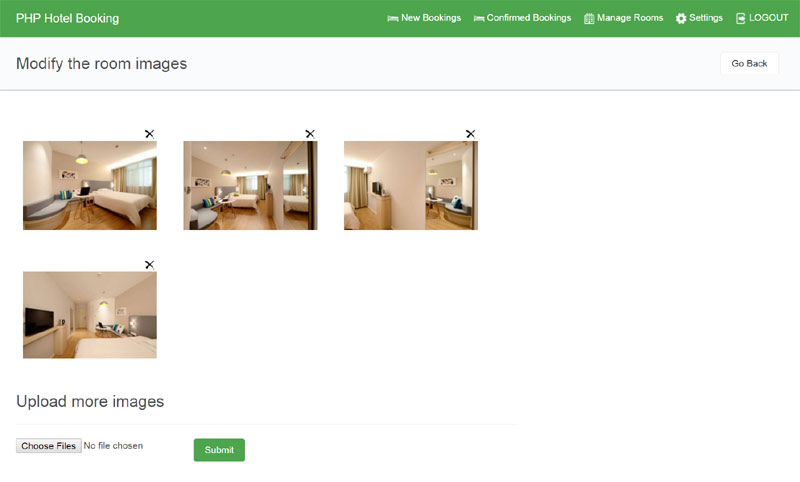Remove the bottom-row room image using X
Viewport: 800px width, 482px height.
(149, 264)
